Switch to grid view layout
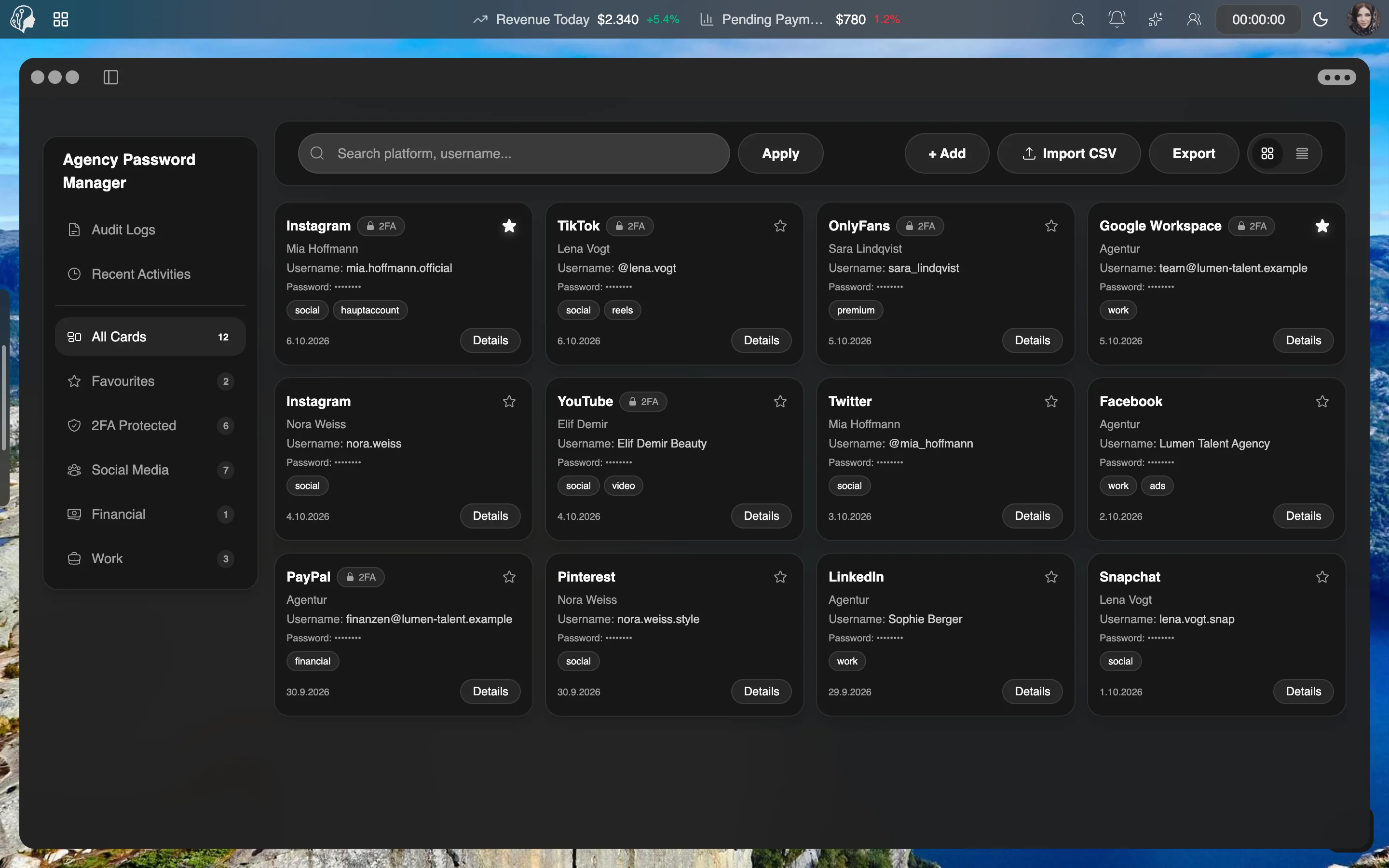 click(x=1267, y=153)
